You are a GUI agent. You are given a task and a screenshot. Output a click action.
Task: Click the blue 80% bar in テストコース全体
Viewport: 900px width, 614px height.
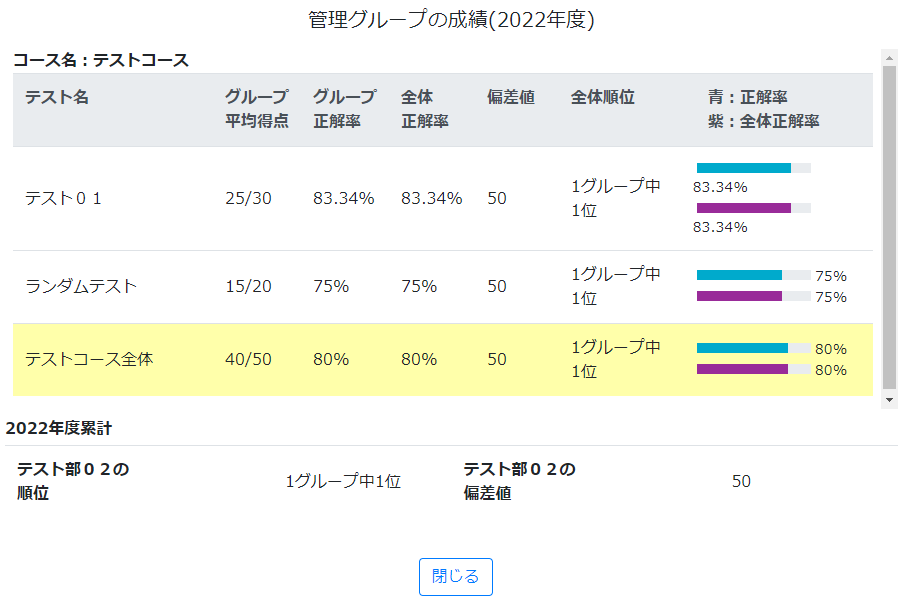tap(742, 348)
